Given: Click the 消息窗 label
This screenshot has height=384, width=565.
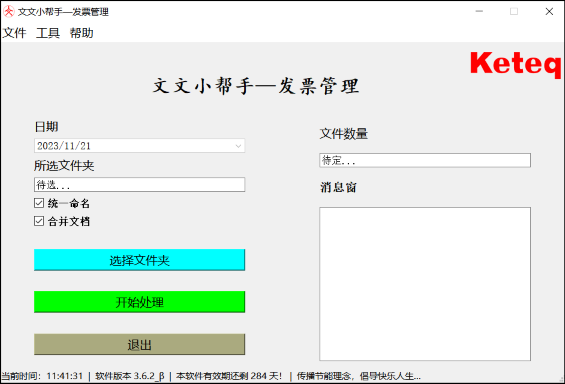Looking at the screenshot, I should (338, 187).
